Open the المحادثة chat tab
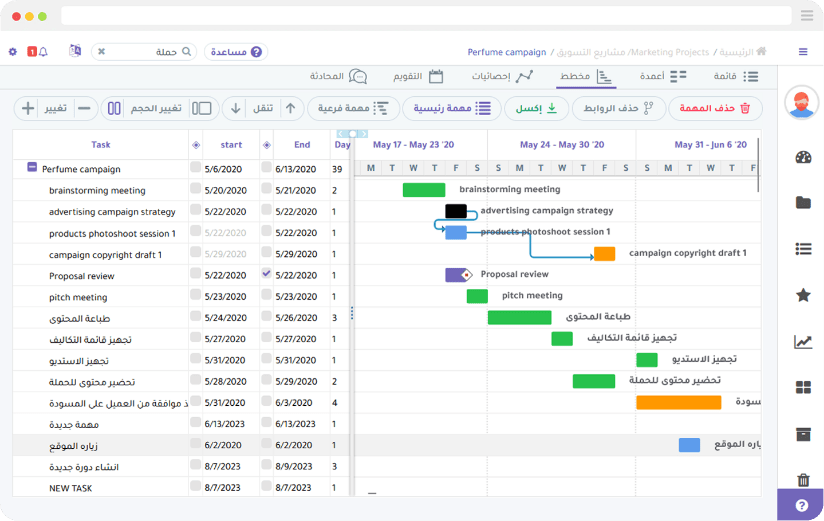Screen dimensions: 824x521 click(338, 76)
